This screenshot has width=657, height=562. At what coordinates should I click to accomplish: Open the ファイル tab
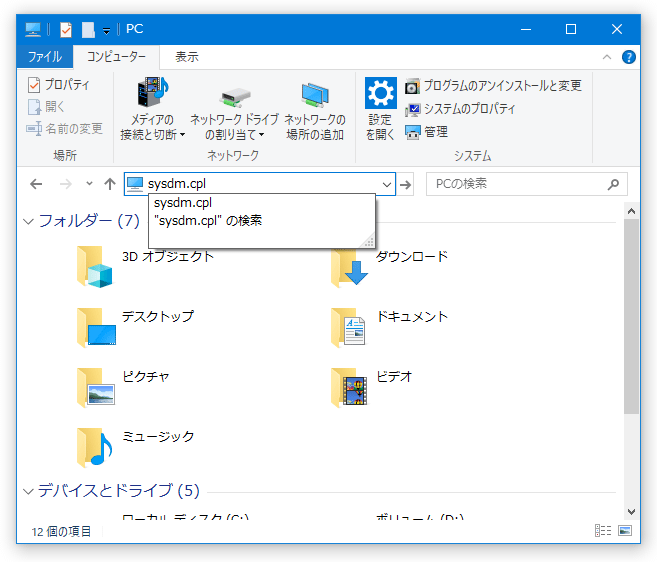tap(45, 57)
